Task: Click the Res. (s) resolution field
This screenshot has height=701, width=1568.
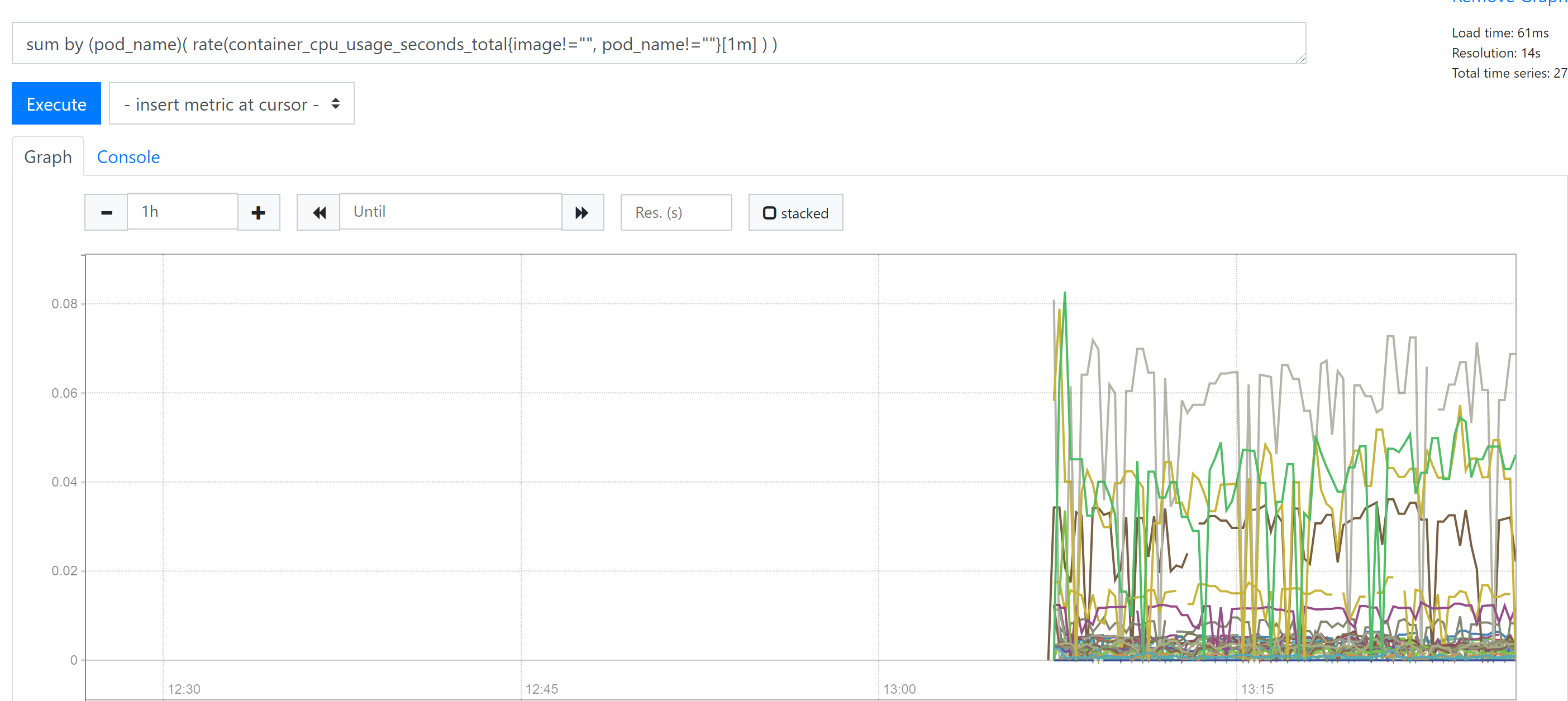Action: coord(676,212)
